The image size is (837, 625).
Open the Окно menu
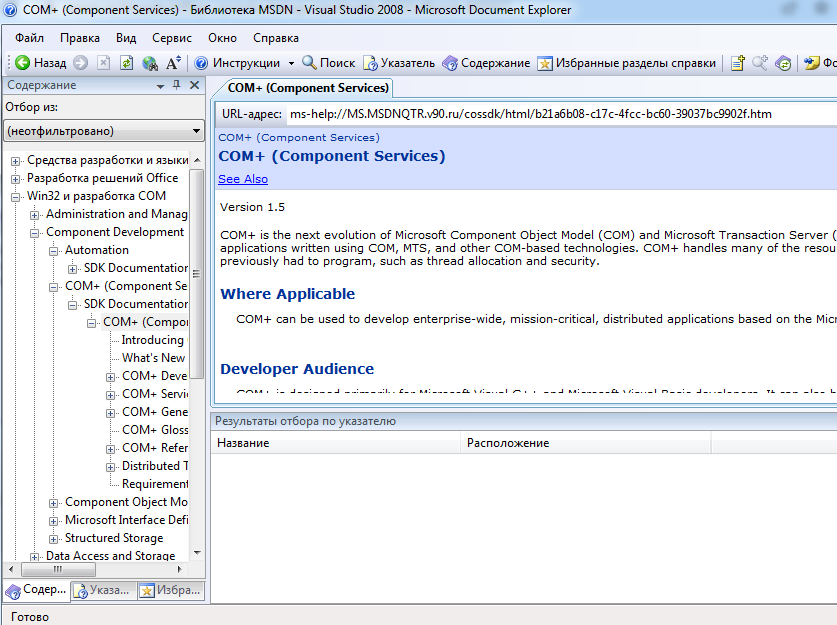(223, 38)
